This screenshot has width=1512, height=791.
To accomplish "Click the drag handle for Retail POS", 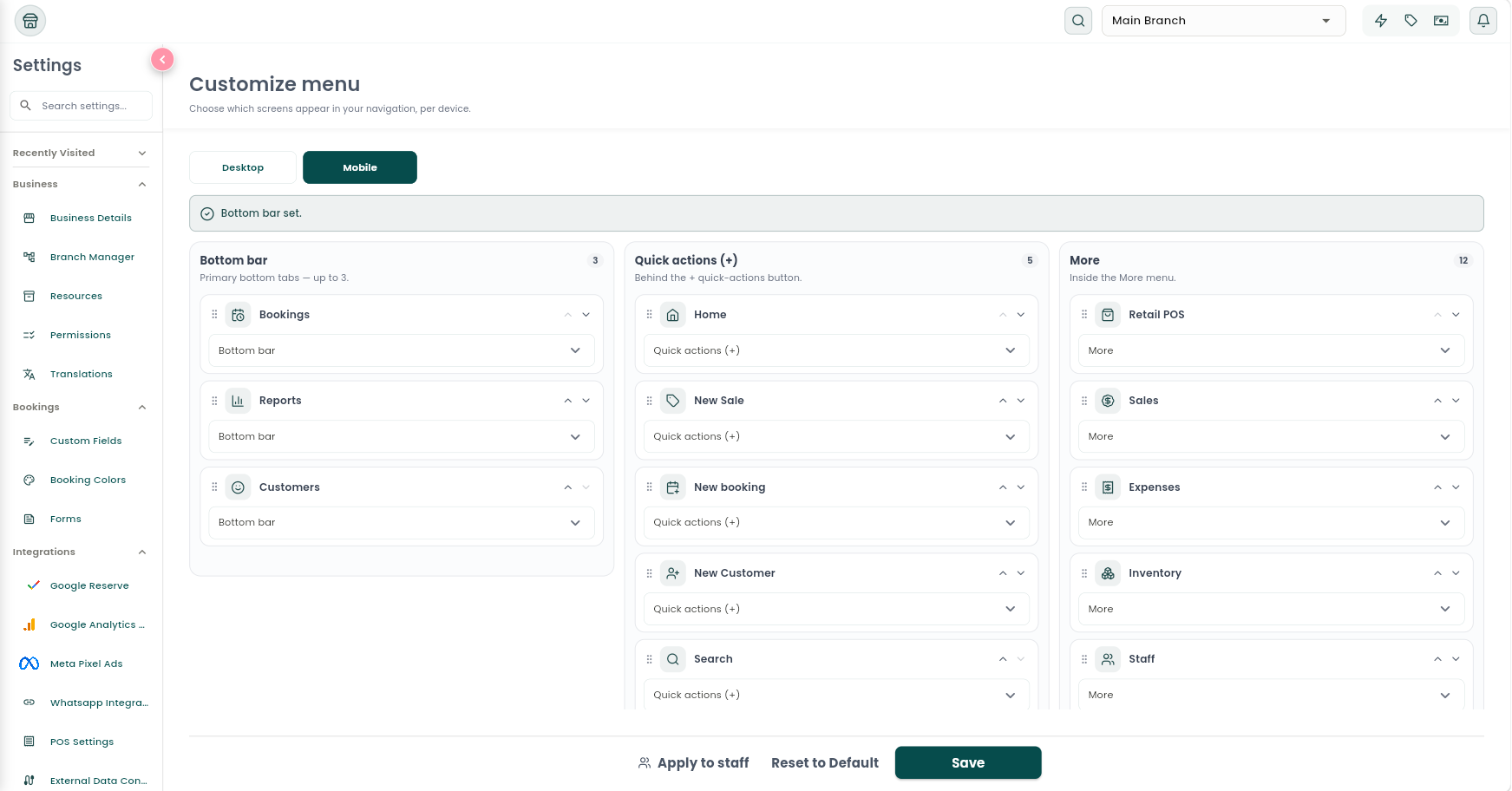I will [x=1084, y=315].
